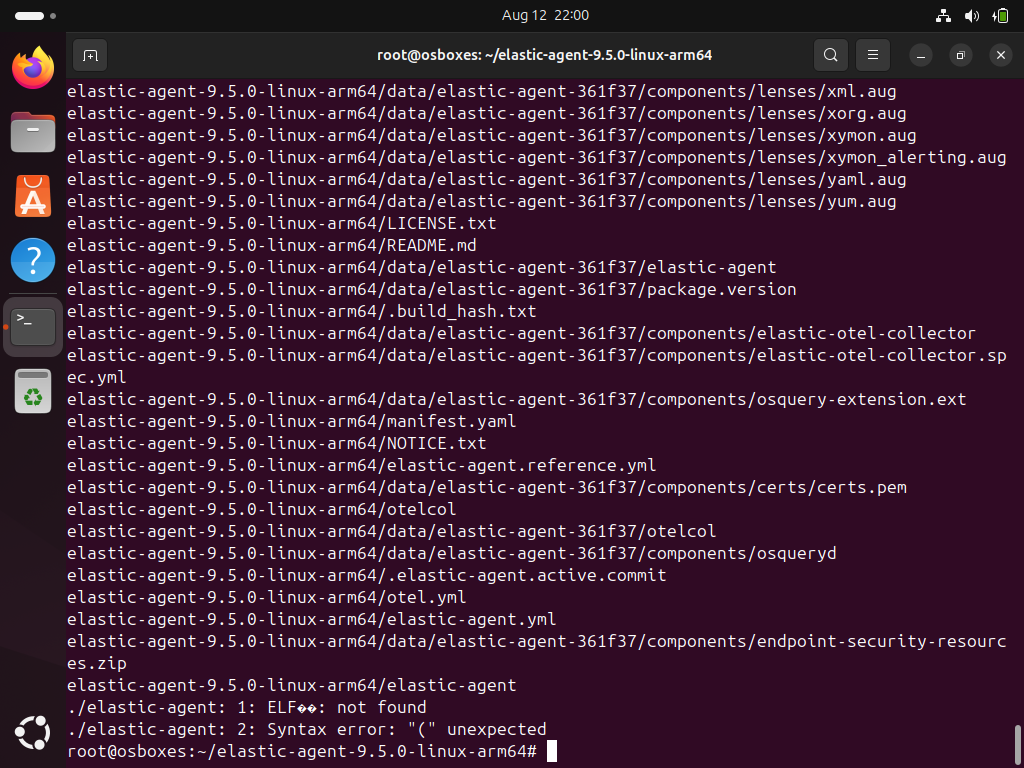Screen dimensions: 1024x768
Task: Click the shell prompt input line
Action: 312,751
